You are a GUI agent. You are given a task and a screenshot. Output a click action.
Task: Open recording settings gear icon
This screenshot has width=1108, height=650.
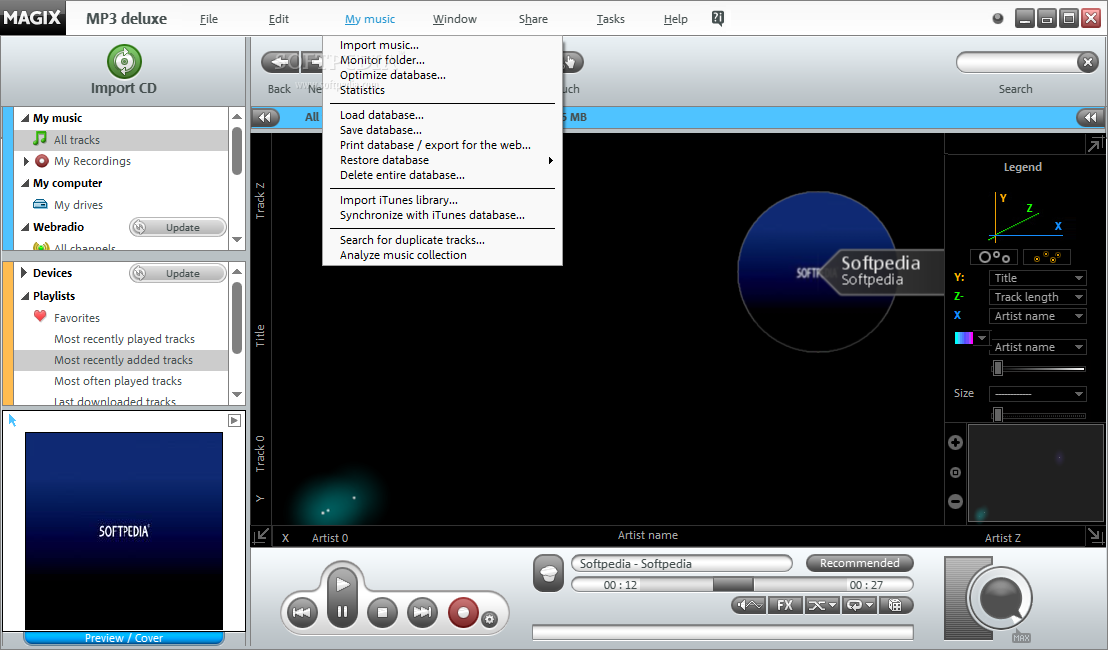point(489,620)
